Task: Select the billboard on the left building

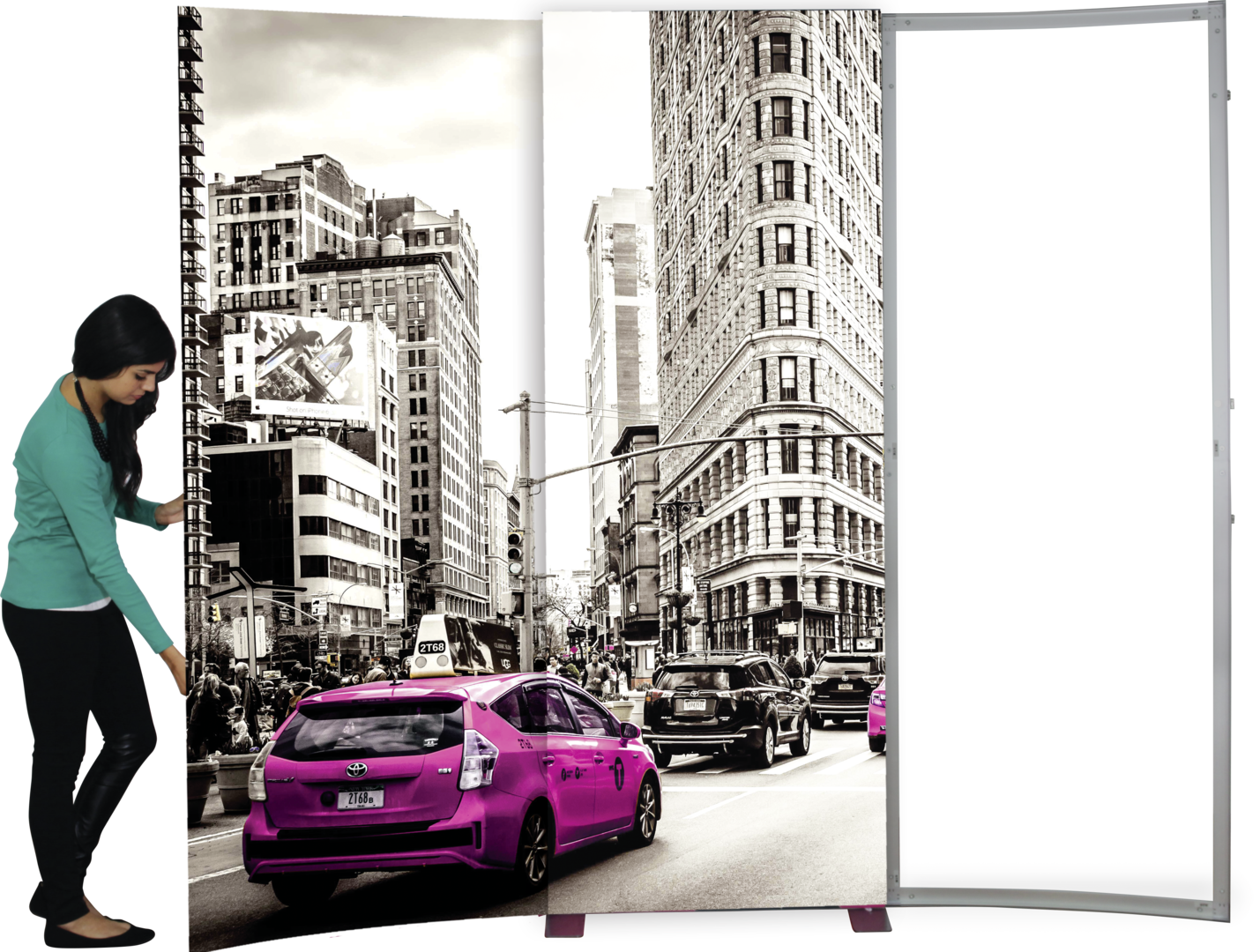Action: pos(309,364)
